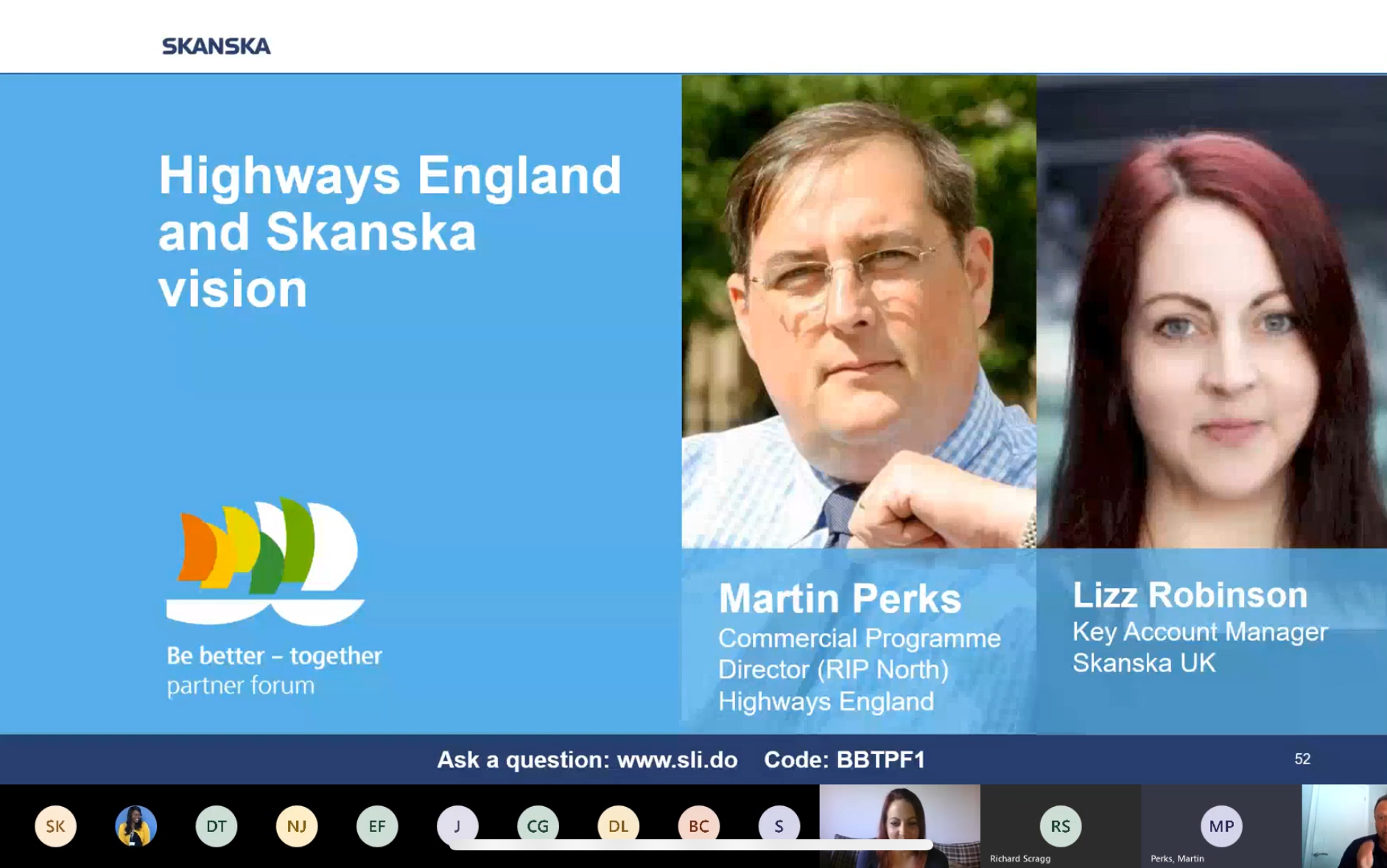The image size is (1387, 868).
Task: Click the Lizz Robinson portrait photo
Action: [1212, 311]
